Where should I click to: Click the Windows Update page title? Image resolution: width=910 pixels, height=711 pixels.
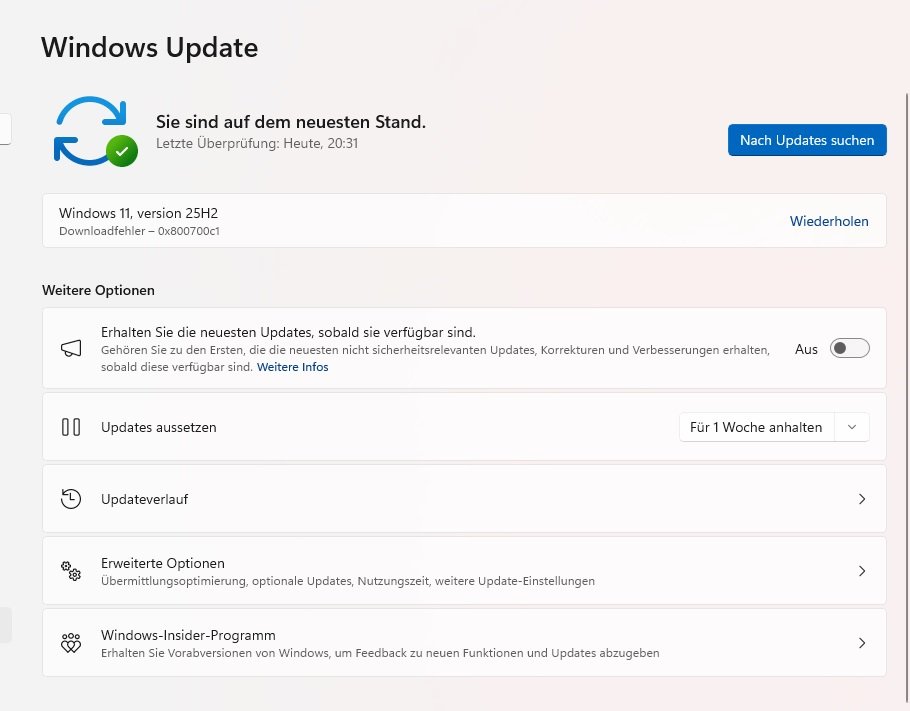click(x=150, y=47)
